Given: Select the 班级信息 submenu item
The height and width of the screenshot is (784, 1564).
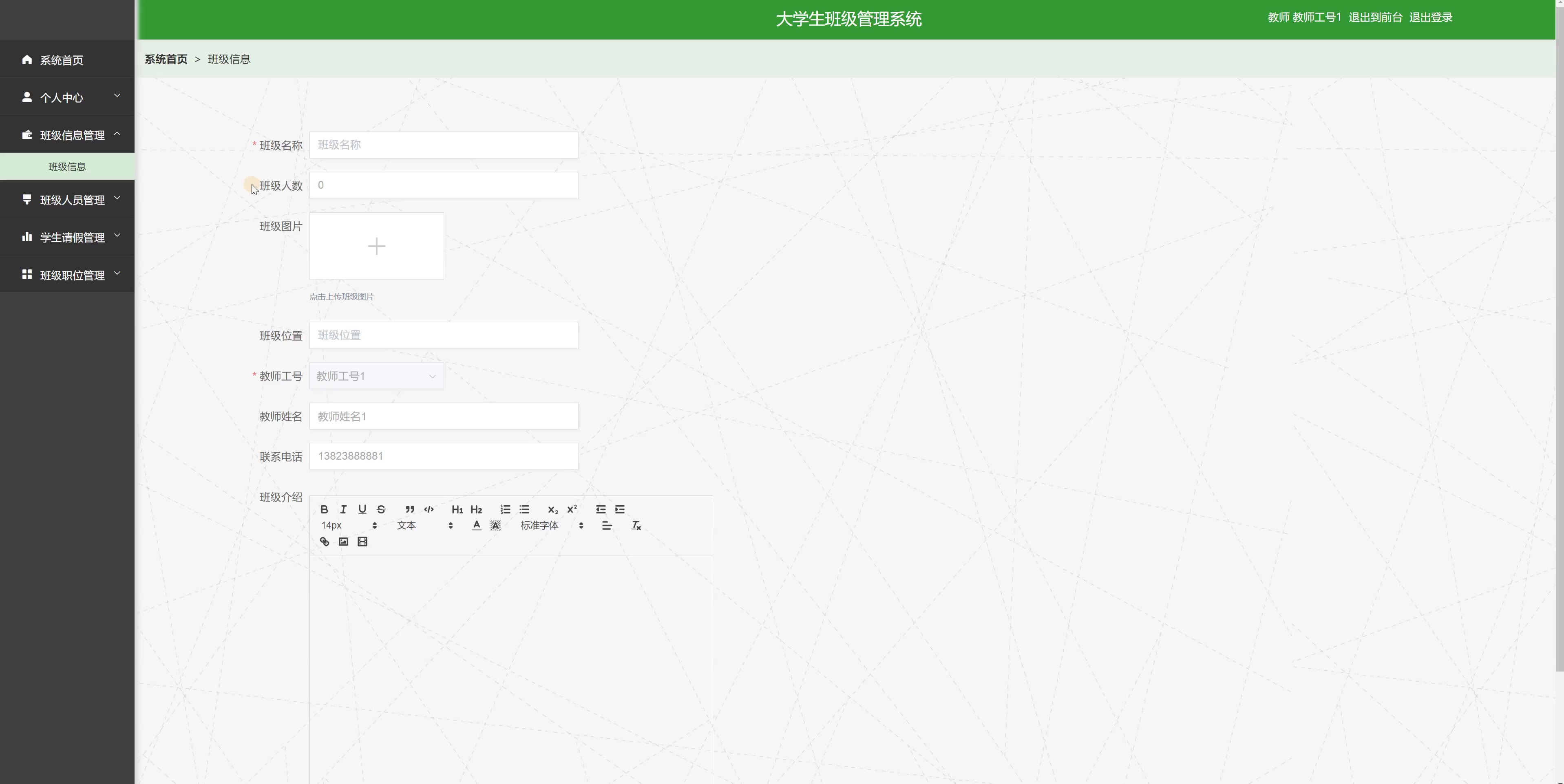Looking at the screenshot, I should tap(67, 167).
